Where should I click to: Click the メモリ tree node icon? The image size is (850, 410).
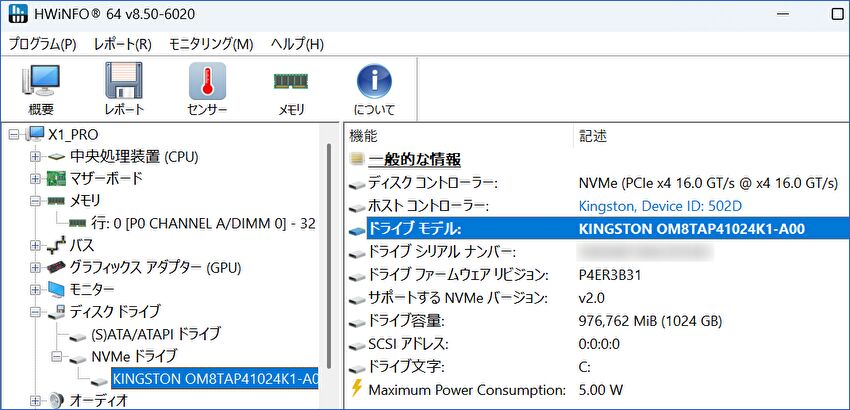(56, 201)
